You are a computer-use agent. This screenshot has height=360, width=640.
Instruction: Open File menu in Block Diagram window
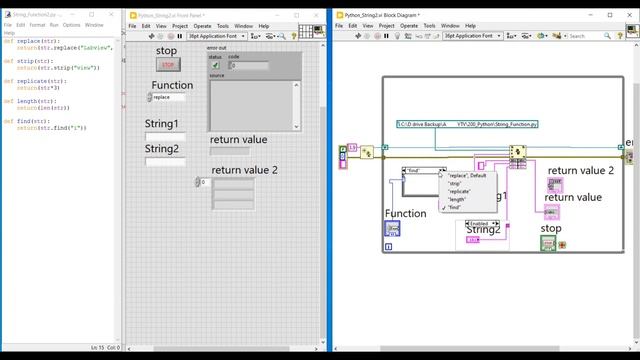(x=339, y=26)
